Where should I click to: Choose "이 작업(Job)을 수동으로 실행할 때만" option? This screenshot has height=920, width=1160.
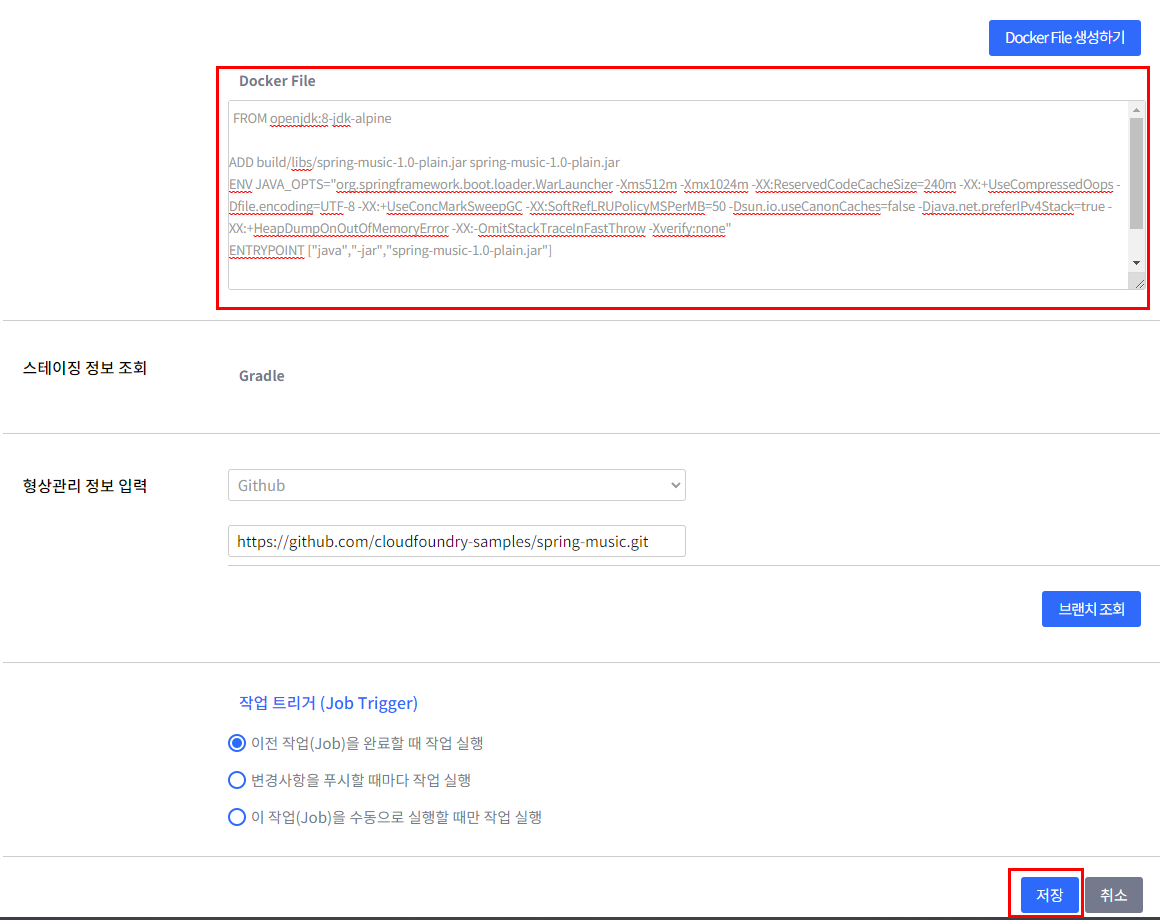click(x=238, y=817)
